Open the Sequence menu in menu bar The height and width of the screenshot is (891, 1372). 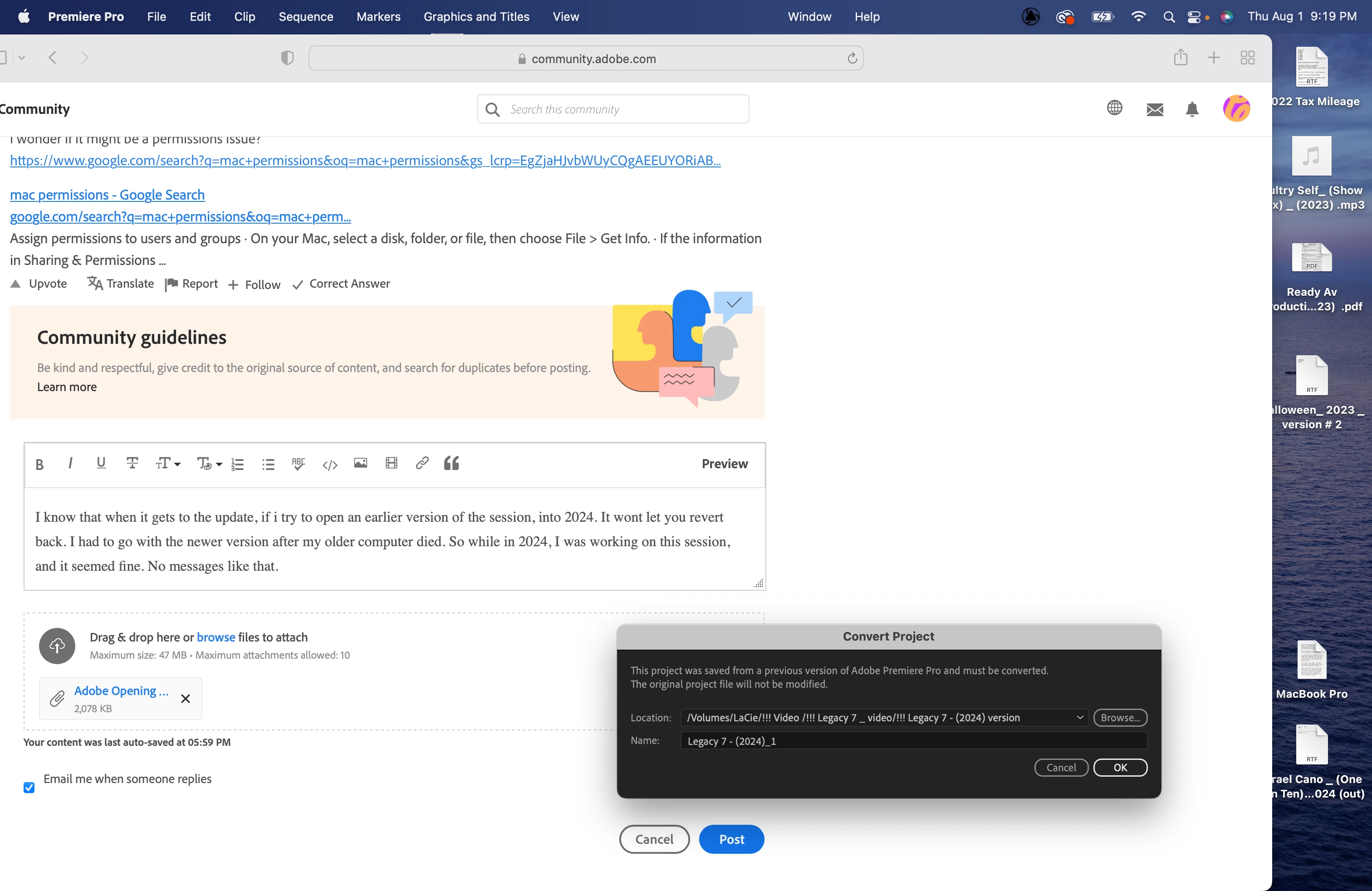click(x=305, y=17)
